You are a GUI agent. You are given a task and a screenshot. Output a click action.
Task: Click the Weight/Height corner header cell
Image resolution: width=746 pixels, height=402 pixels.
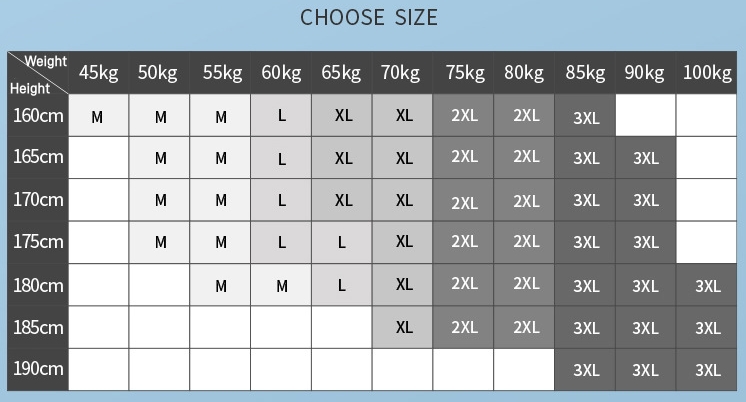pyautogui.click(x=38, y=73)
